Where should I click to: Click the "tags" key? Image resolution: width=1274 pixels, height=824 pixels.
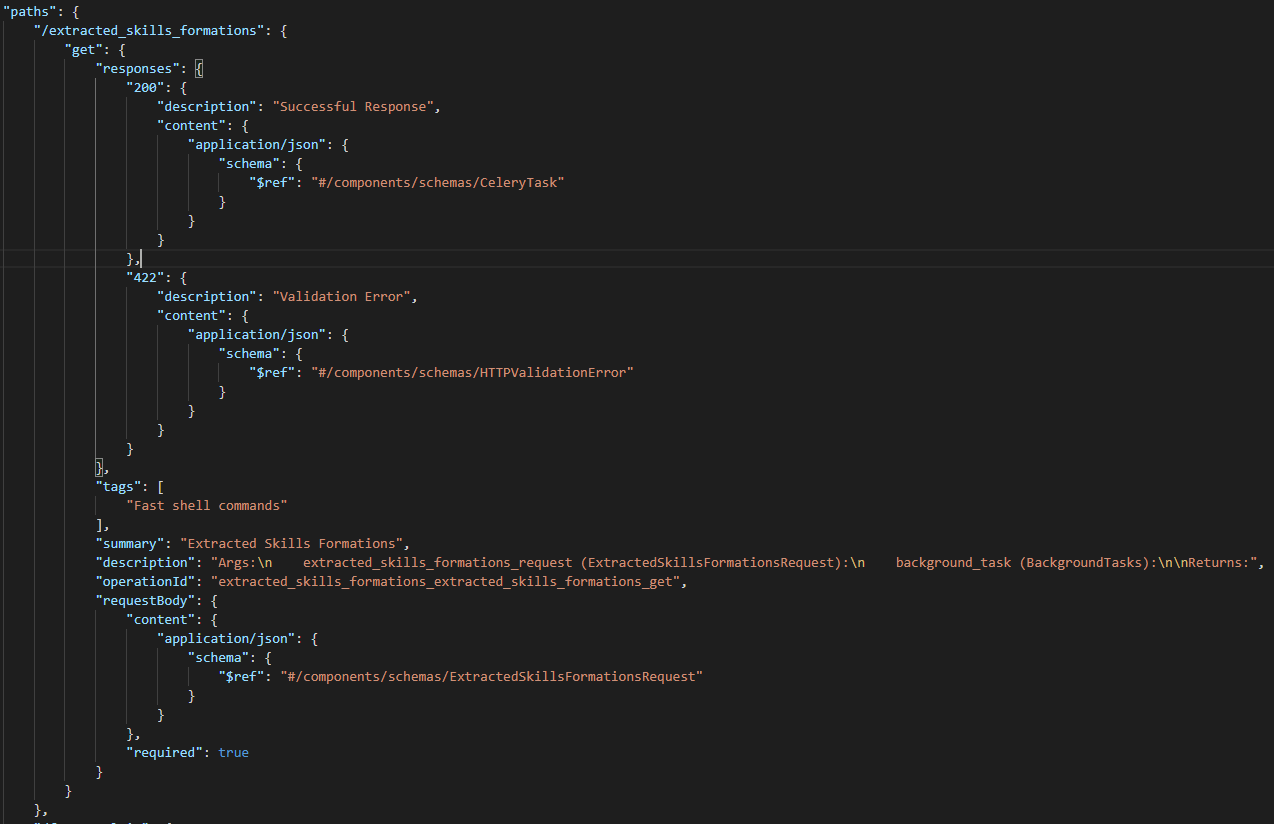[x=119, y=486]
